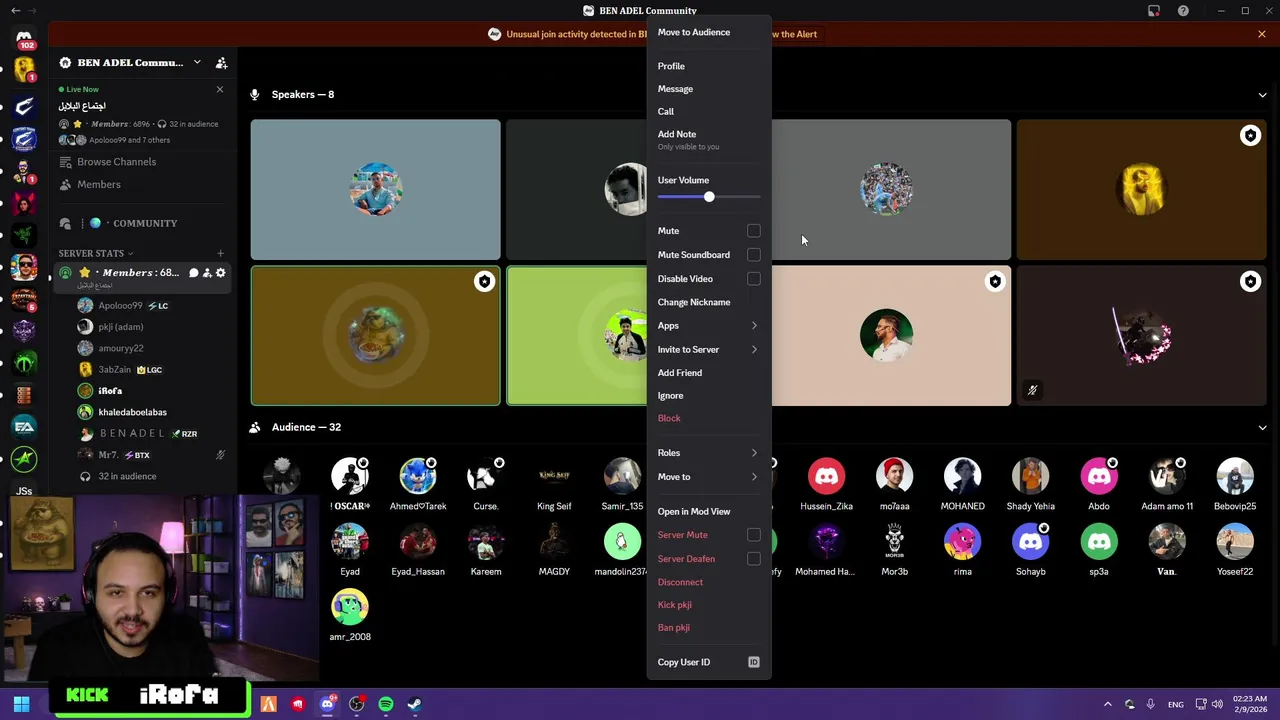Select pkji (adam) in the stage member list
Image resolution: width=1280 pixels, height=720 pixels.
(152, 327)
